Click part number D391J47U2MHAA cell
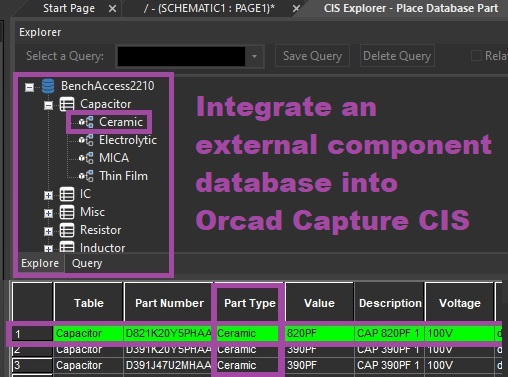This screenshot has width=508, height=377. point(168,366)
